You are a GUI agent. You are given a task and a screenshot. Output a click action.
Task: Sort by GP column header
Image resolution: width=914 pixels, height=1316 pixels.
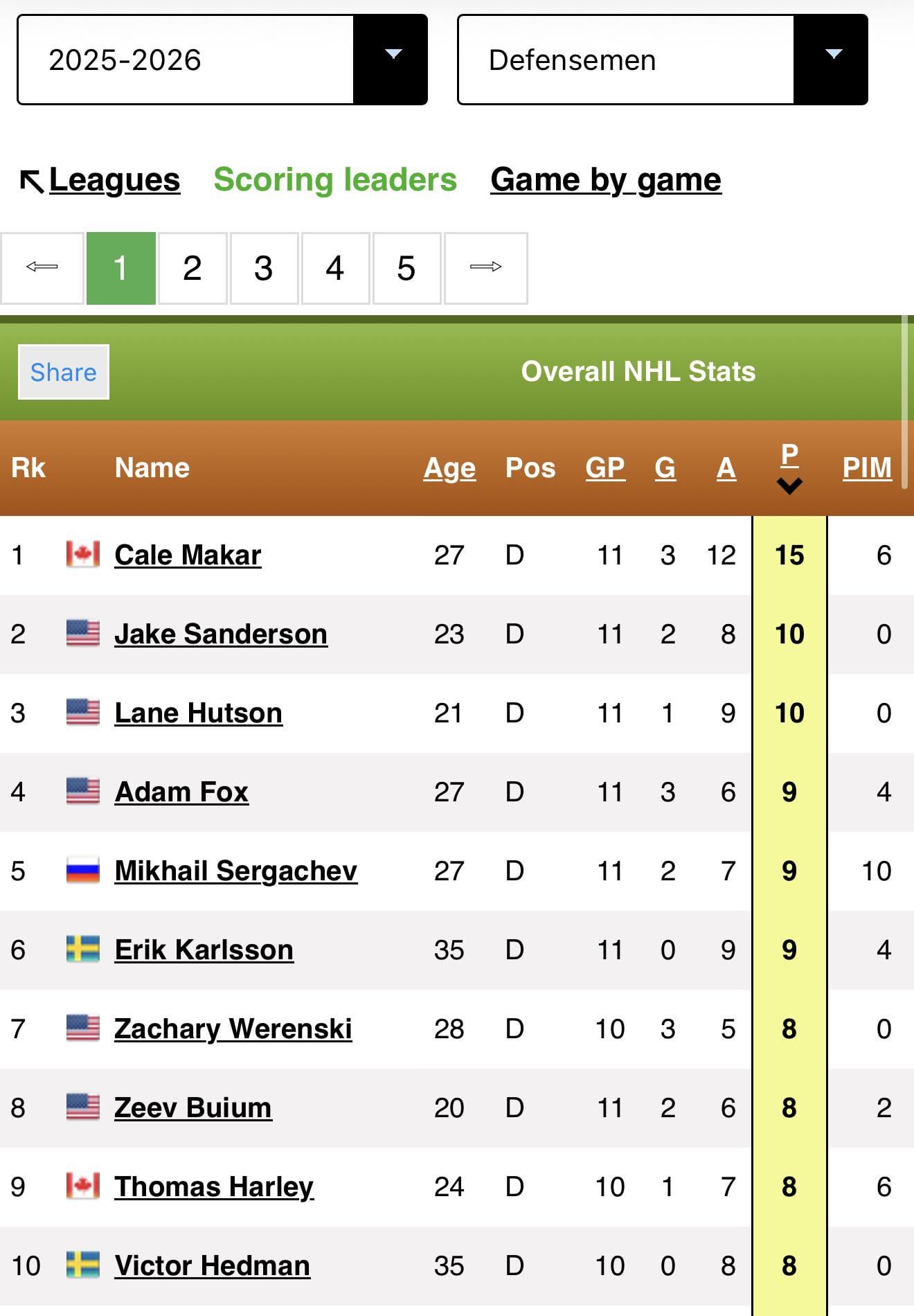[x=605, y=468]
